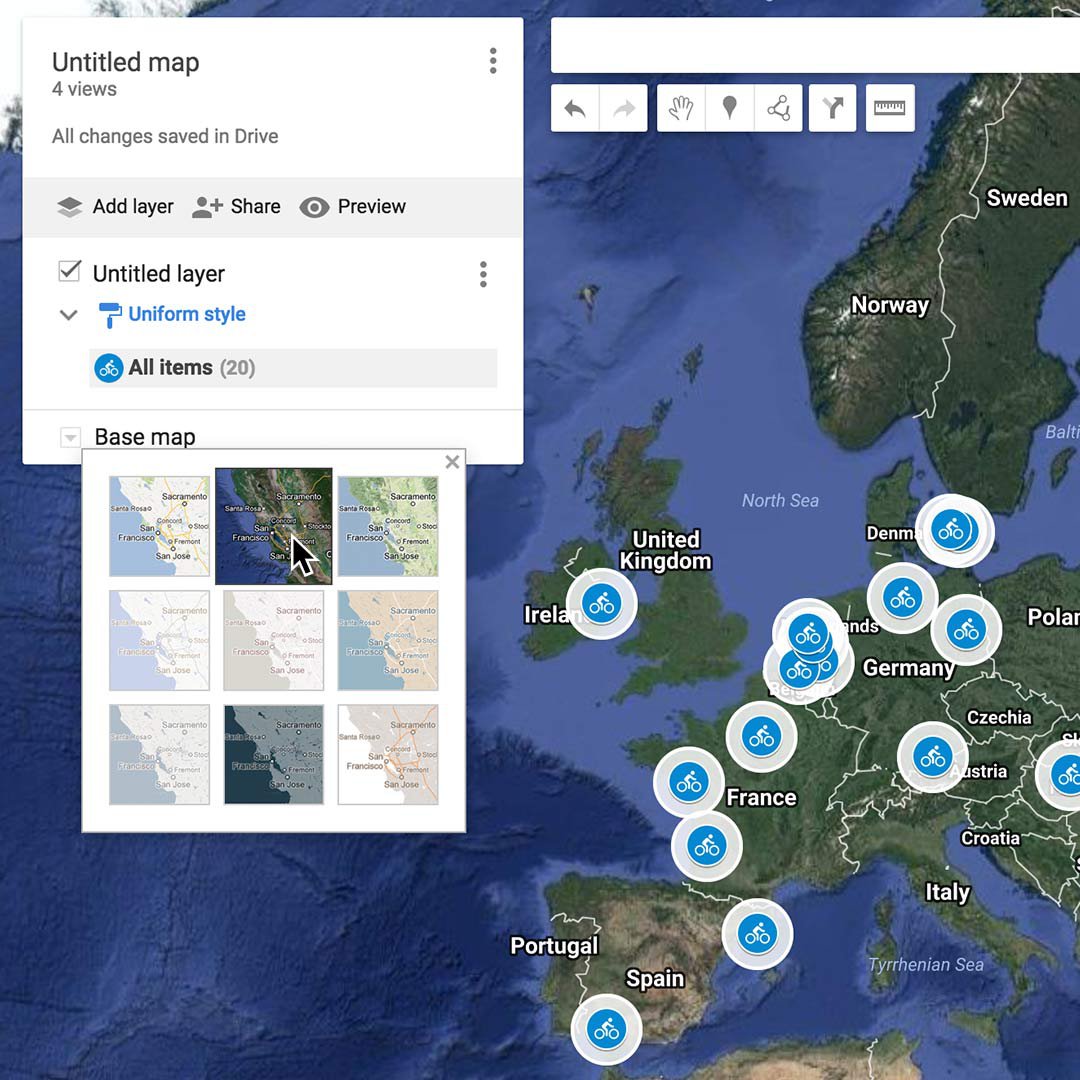
Task: Toggle the Base map dropdown arrow
Action: (x=70, y=437)
